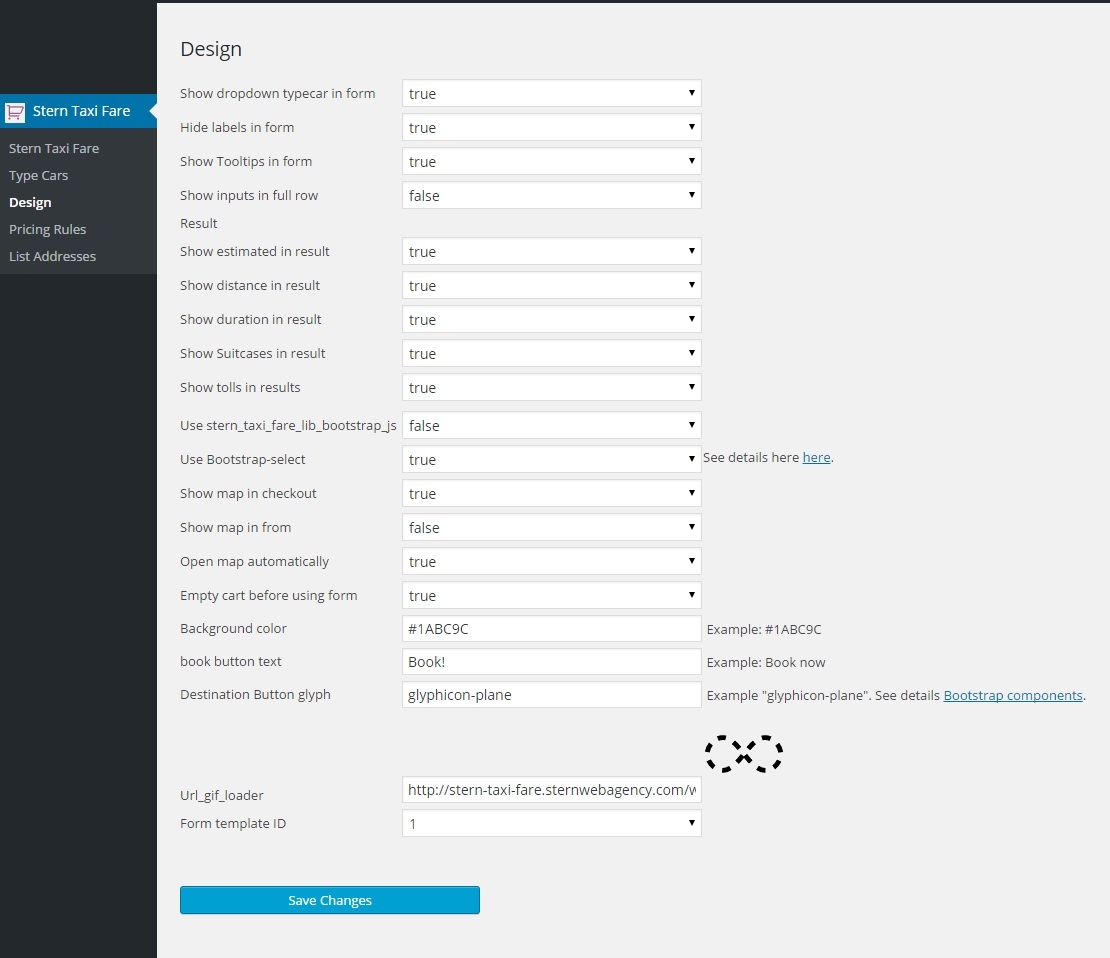Screen dimensions: 1110x958
Task: Open Design submenu item
Action: tap(30, 203)
